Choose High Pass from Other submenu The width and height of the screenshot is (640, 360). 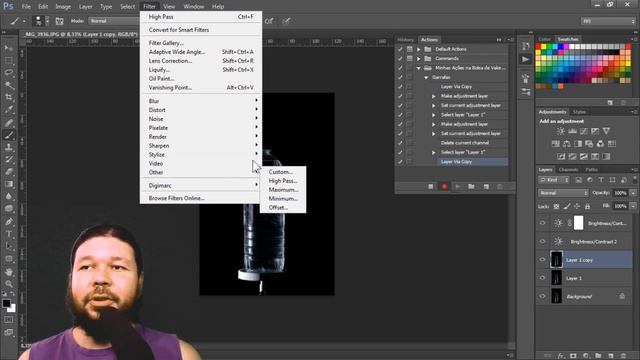[283, 181]
